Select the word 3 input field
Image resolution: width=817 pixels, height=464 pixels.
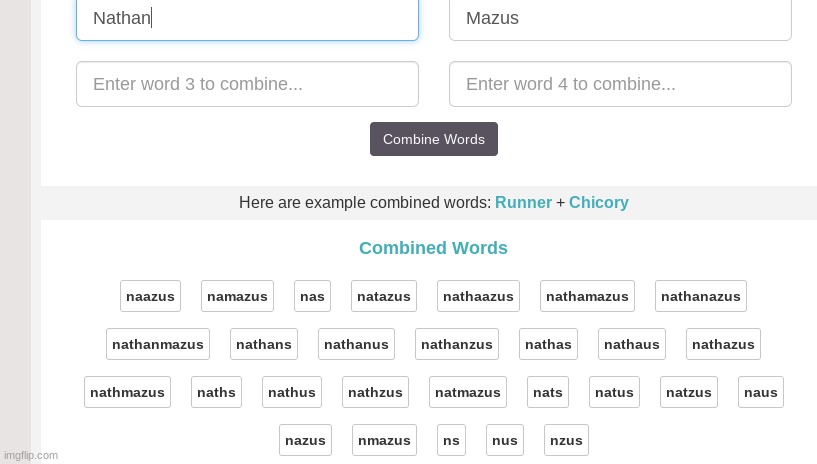(247, 84)
